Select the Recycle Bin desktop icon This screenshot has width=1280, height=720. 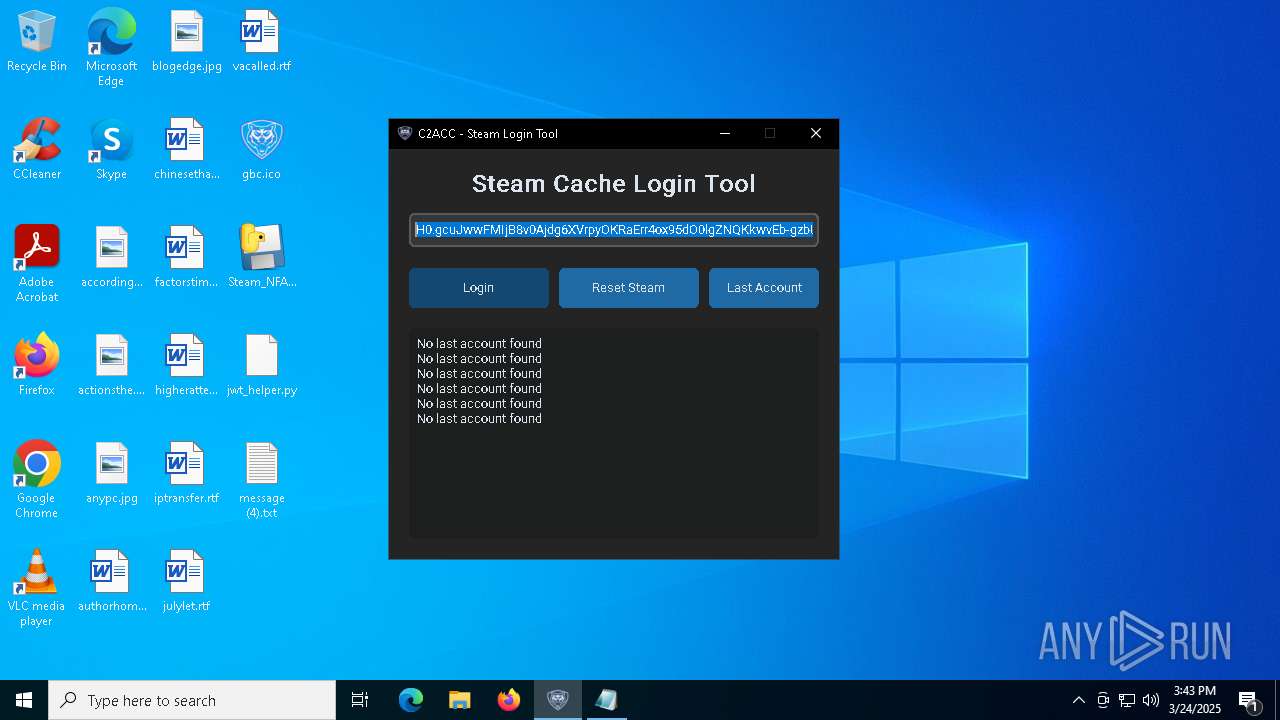pos(37,42)
